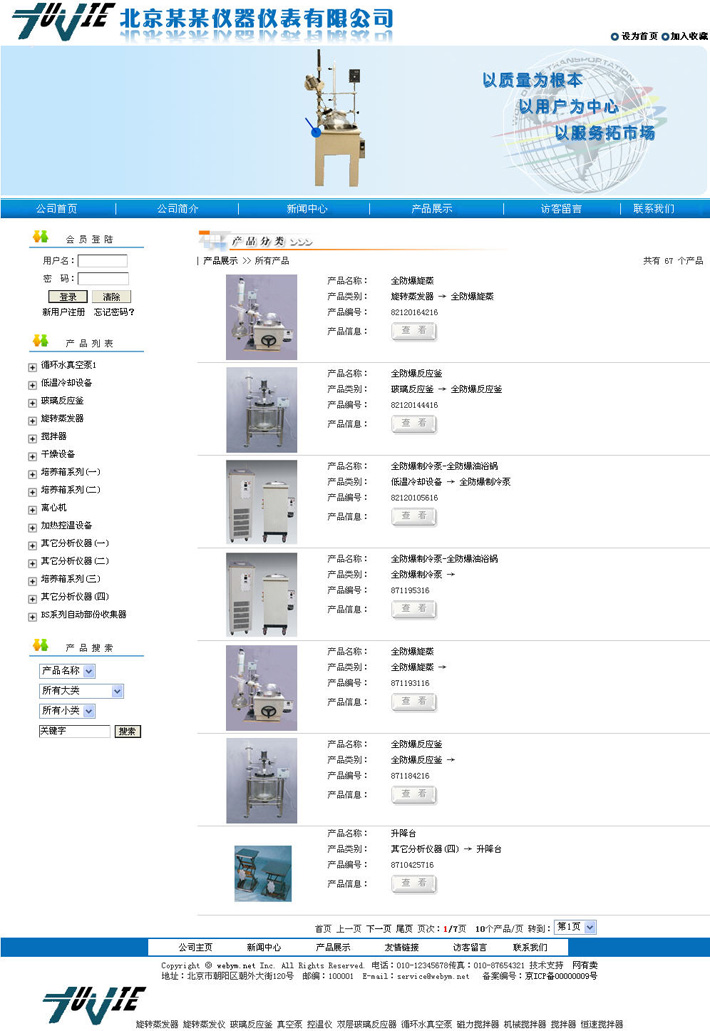The width and height of the screenshot is (710, 1031).
Task: Open thumbnail of product 82120144416
Action: [x=262, y=410]
